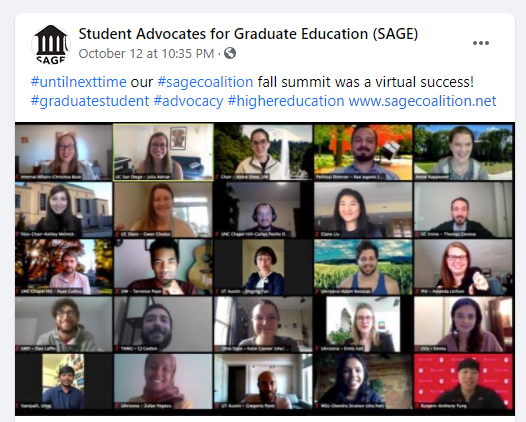Viewport: 526px width, 422px height.
Task: Click the Chair tile with fountain background
Action: tap(263, 152)
